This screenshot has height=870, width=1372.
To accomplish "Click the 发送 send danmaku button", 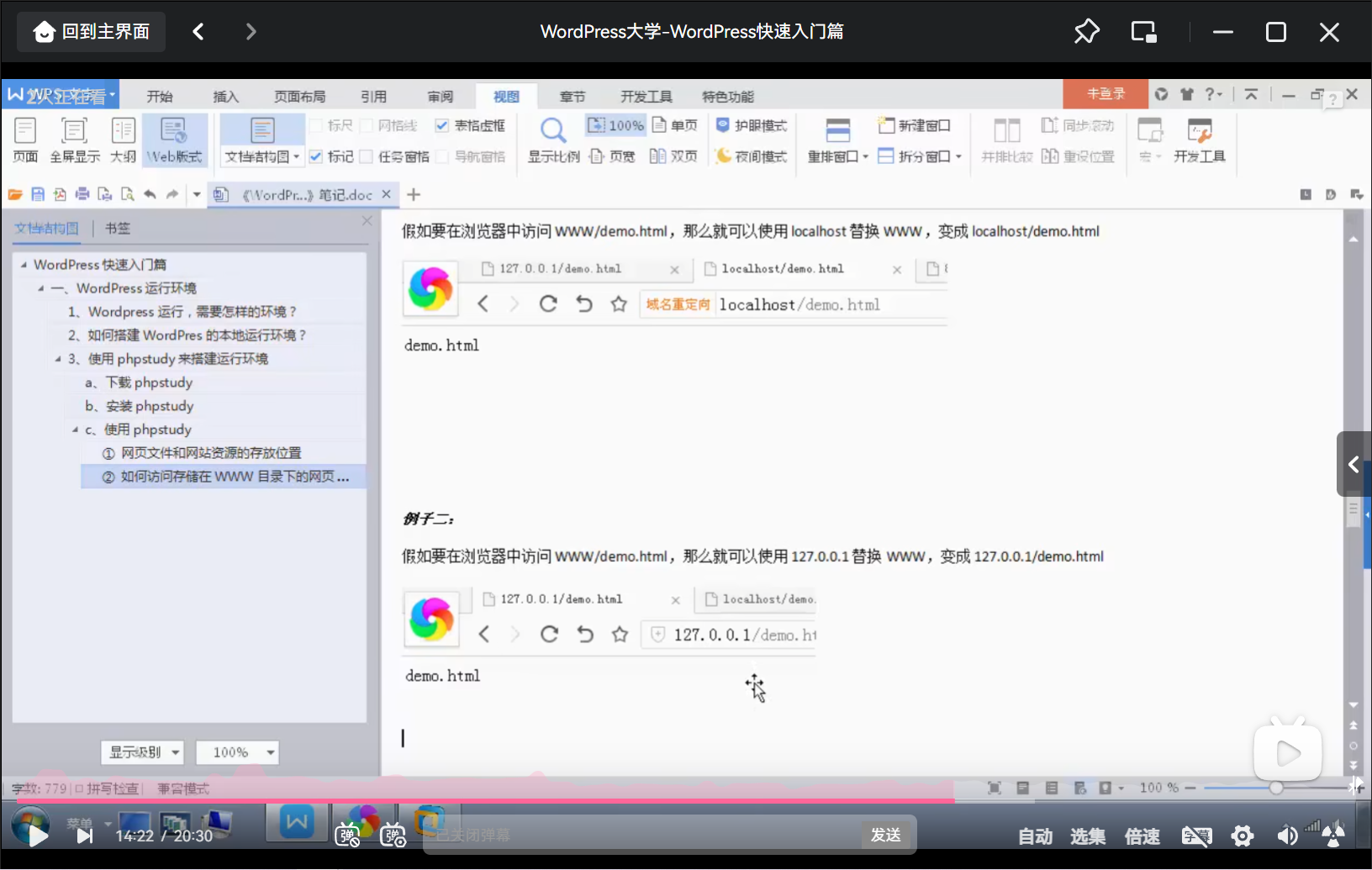I will (886, 835).
